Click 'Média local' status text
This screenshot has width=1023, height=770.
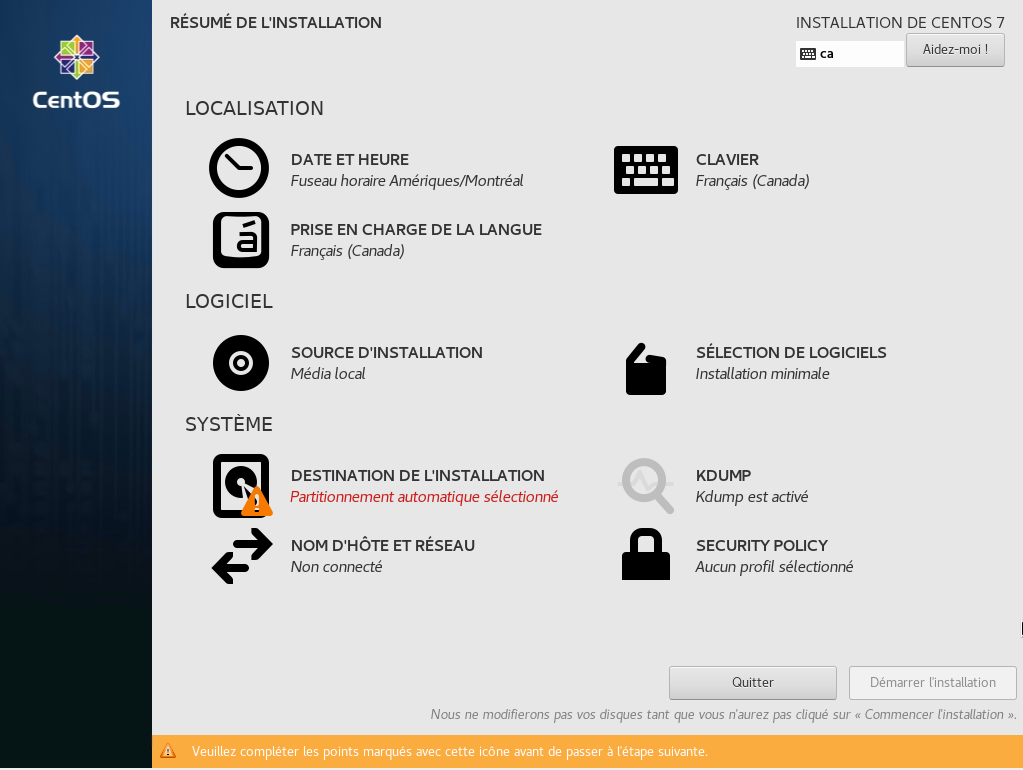[328, 374]
